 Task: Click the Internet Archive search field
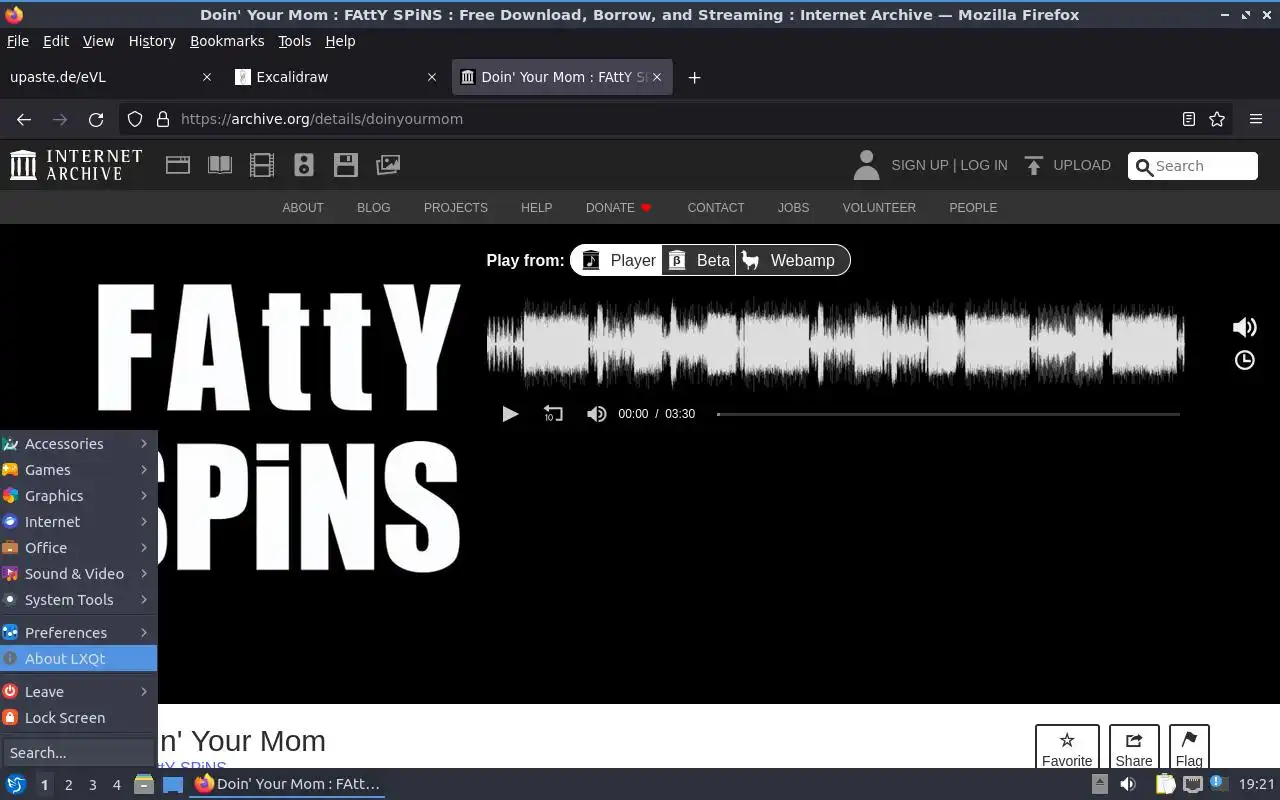pyautogui.click(x=1193, y=166)
